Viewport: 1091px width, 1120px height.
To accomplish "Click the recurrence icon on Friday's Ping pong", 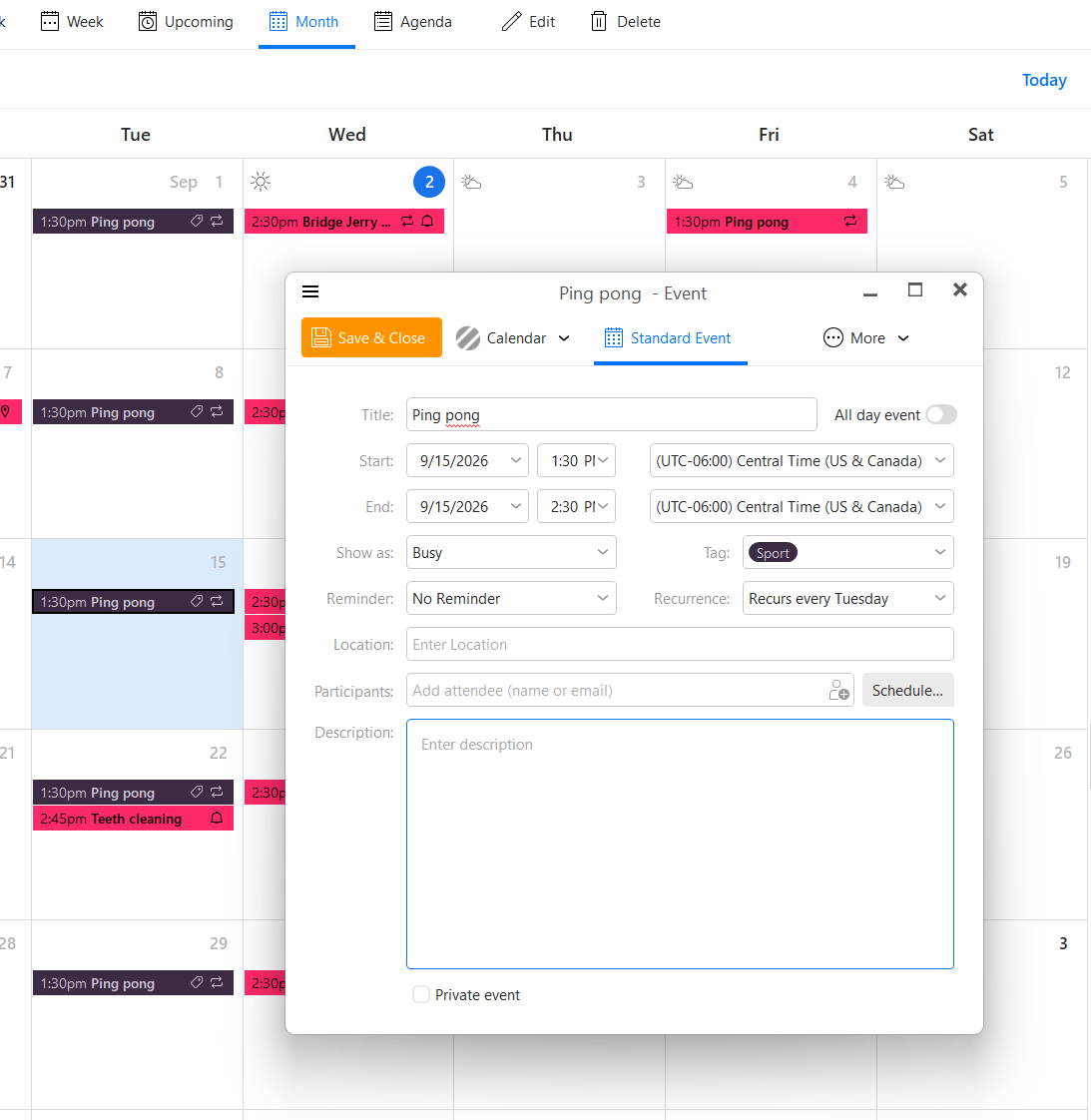I will 850,222.
